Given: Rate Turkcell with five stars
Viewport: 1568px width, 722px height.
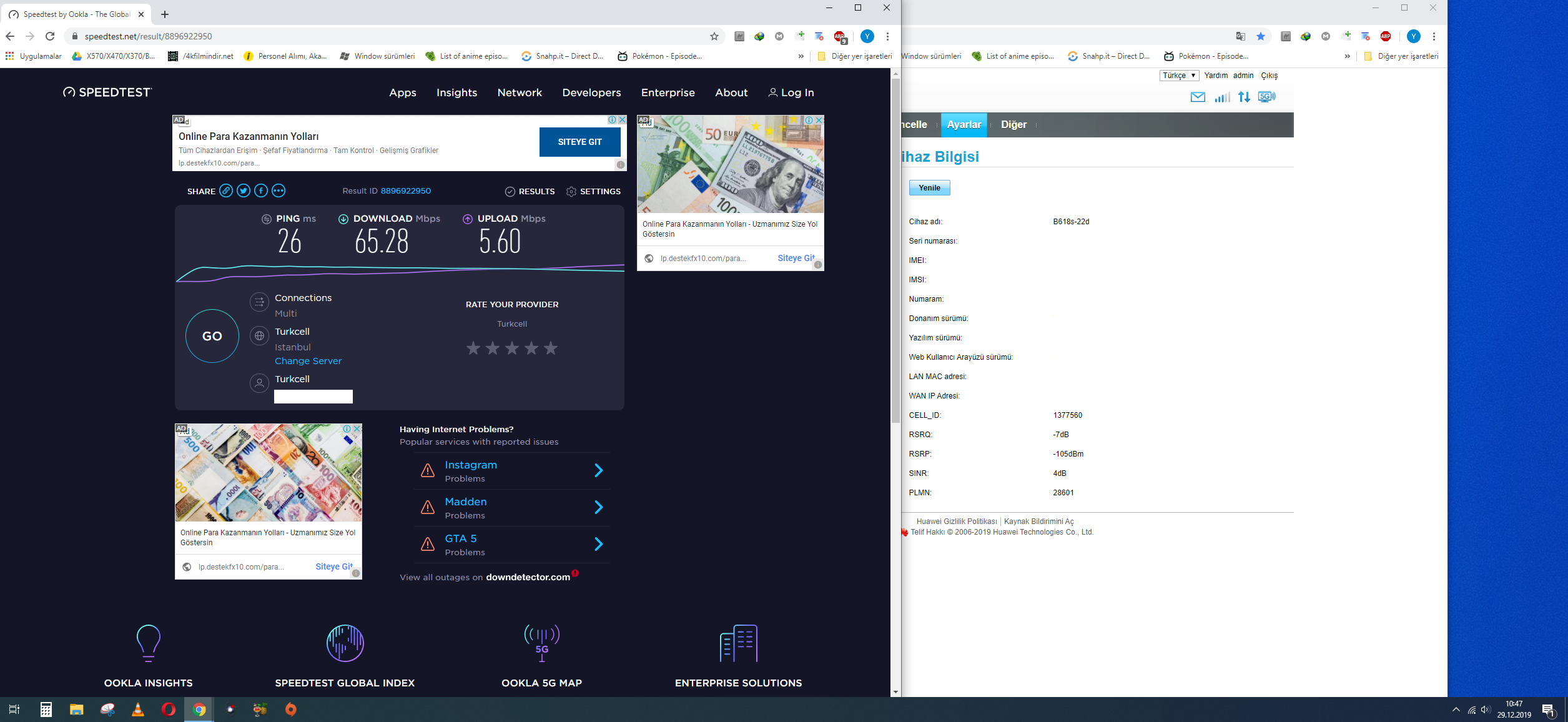Looking at the screenshot, I should [x=551, y=348].
